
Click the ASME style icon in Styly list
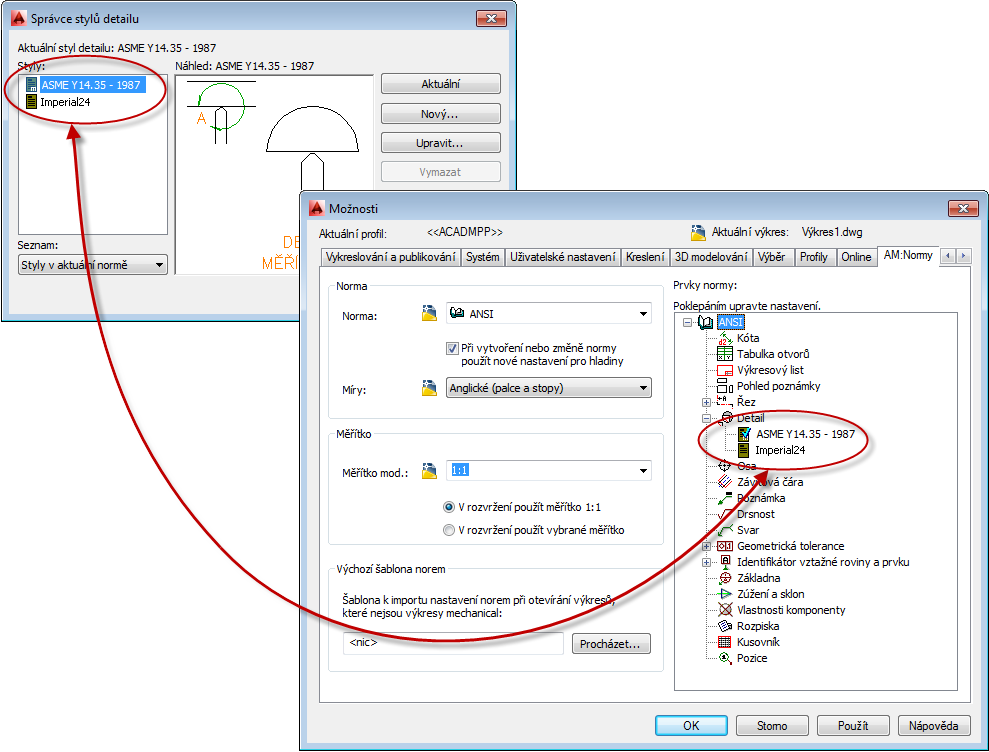[32, 85]
